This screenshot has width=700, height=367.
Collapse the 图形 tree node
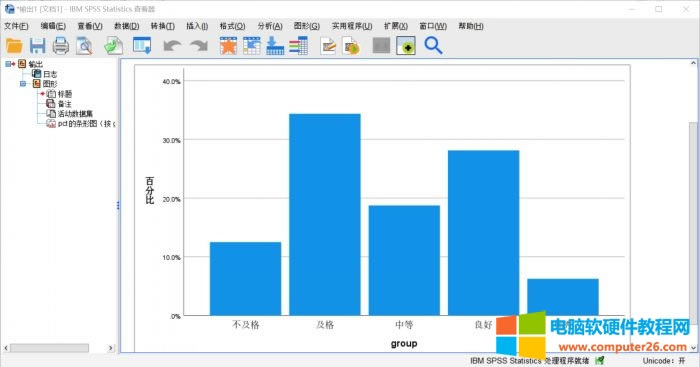(23, 83)
